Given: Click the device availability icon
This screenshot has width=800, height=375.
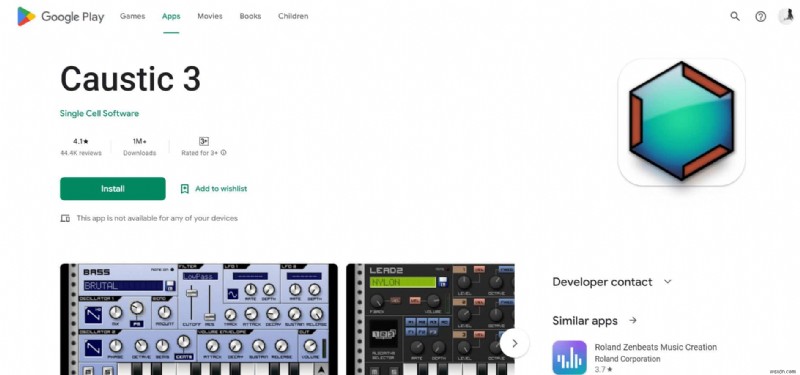Looking at the screenshot, I should pos(65,218).
